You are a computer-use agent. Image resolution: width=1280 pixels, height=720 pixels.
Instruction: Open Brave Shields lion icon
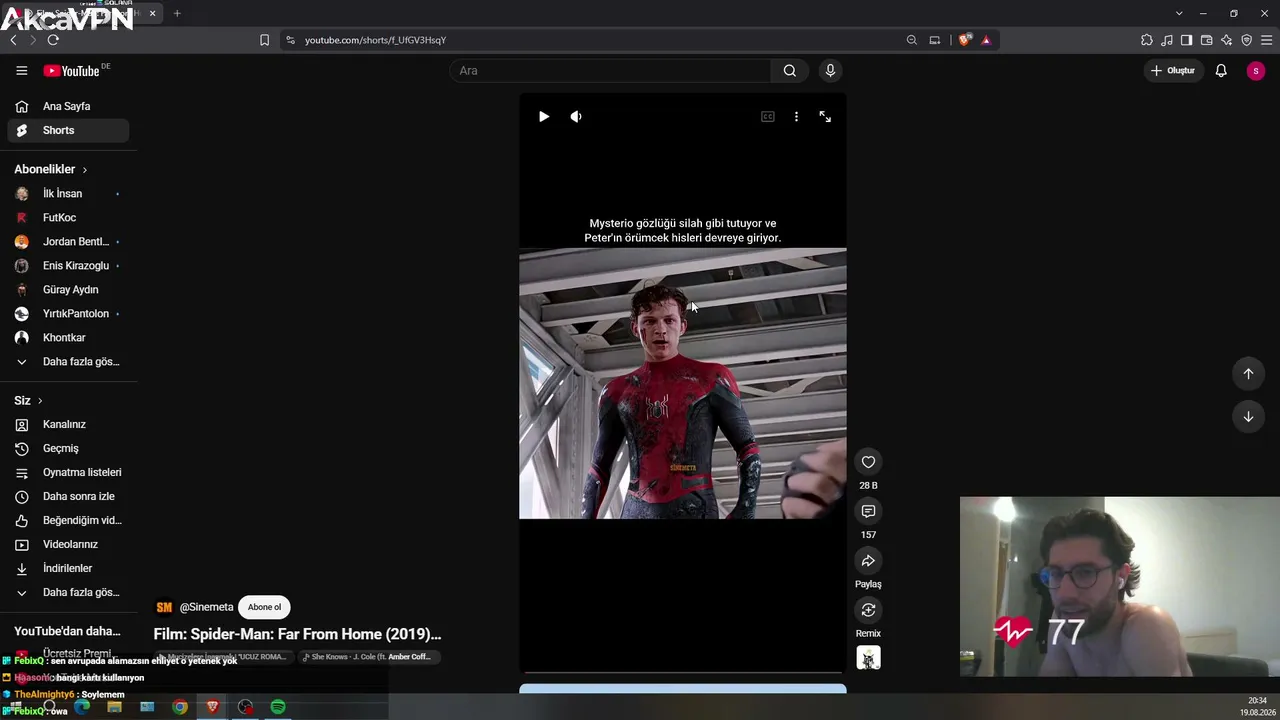click(964, 40)
